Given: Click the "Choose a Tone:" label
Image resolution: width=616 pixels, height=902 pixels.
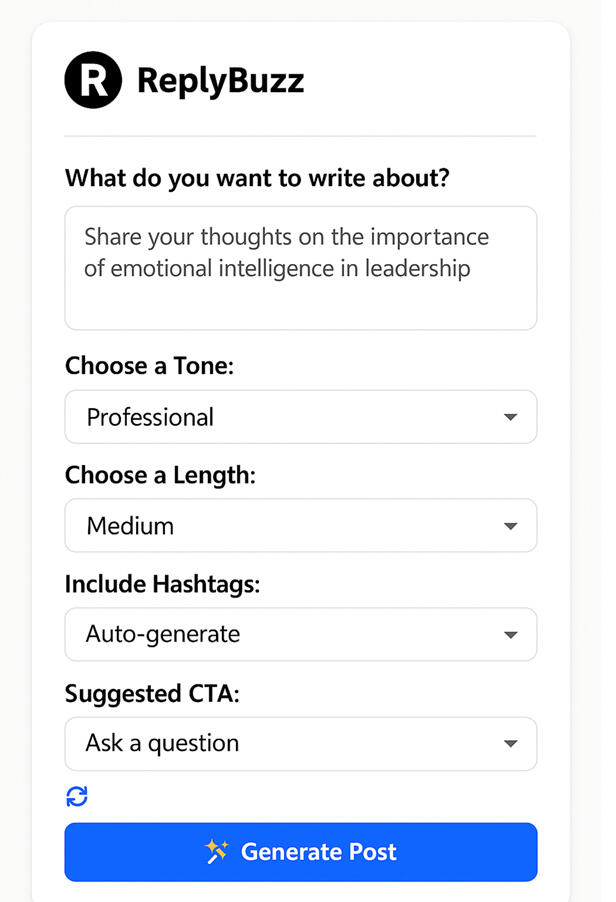Looking at the screenshot, I should coord(149,366).
